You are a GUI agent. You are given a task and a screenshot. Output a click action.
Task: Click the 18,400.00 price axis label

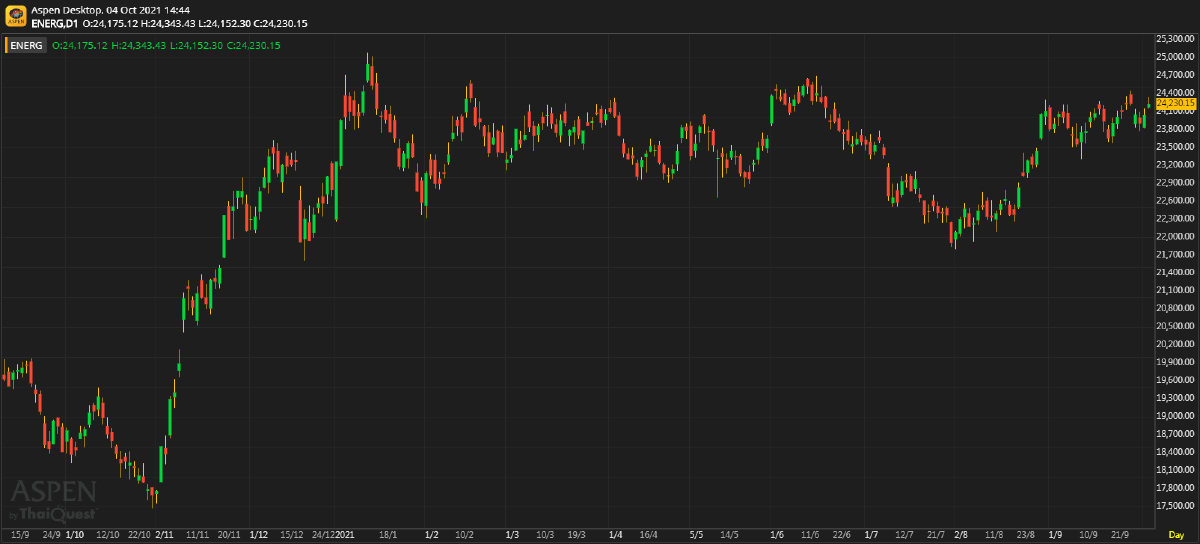[1176, 452]
